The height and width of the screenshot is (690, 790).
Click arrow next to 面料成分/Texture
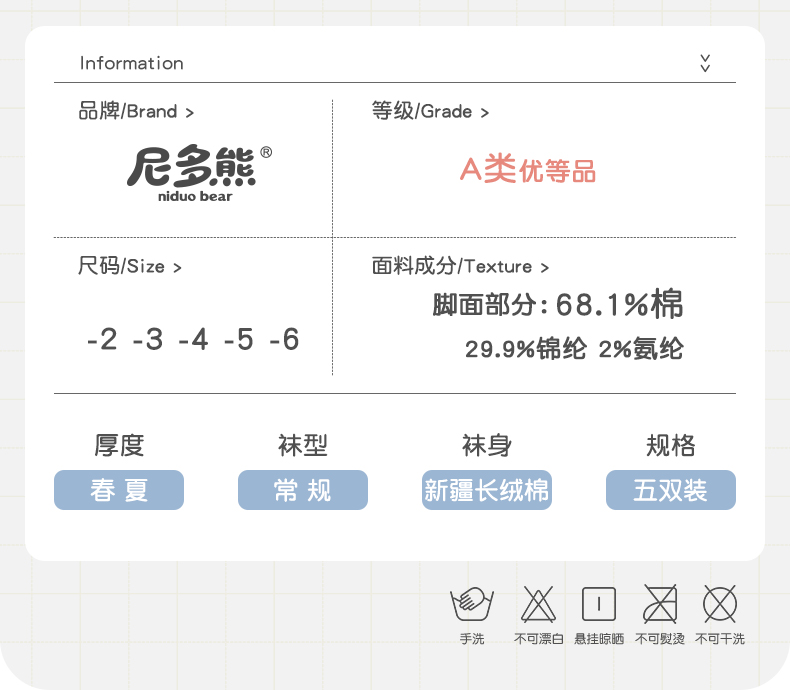coord(544,268)
